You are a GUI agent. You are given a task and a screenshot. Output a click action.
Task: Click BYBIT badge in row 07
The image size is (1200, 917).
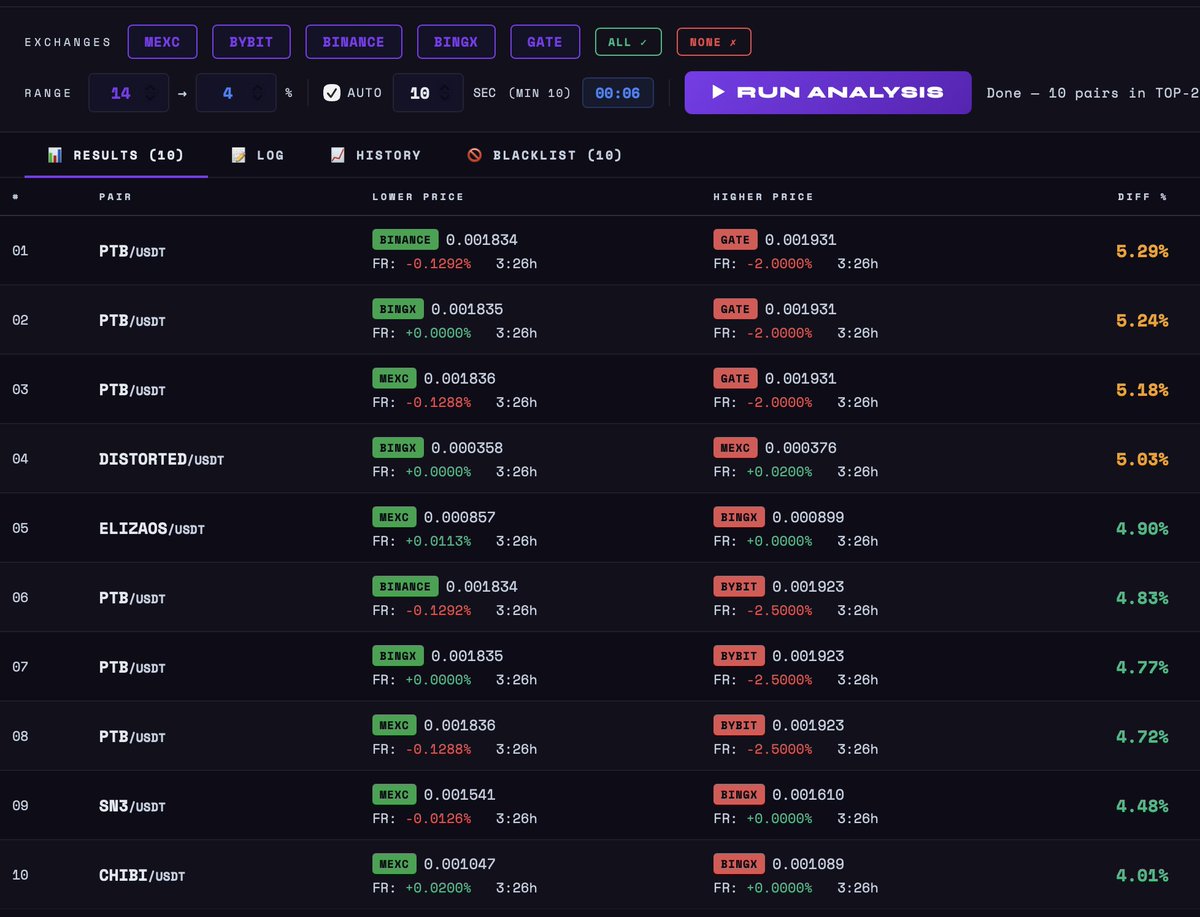coord(739,656)
